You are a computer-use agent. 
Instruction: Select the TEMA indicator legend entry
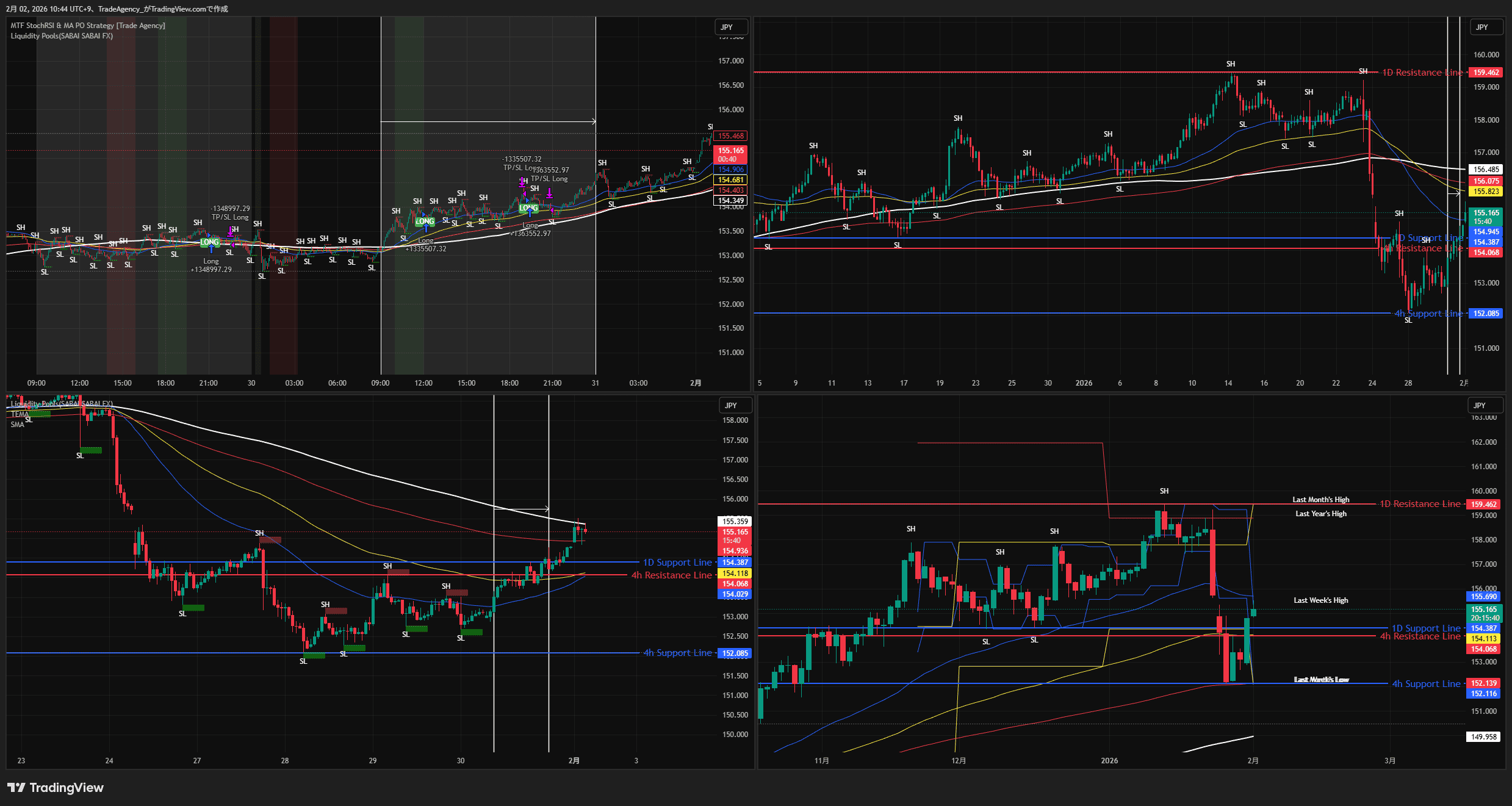[x=19, y=414]
